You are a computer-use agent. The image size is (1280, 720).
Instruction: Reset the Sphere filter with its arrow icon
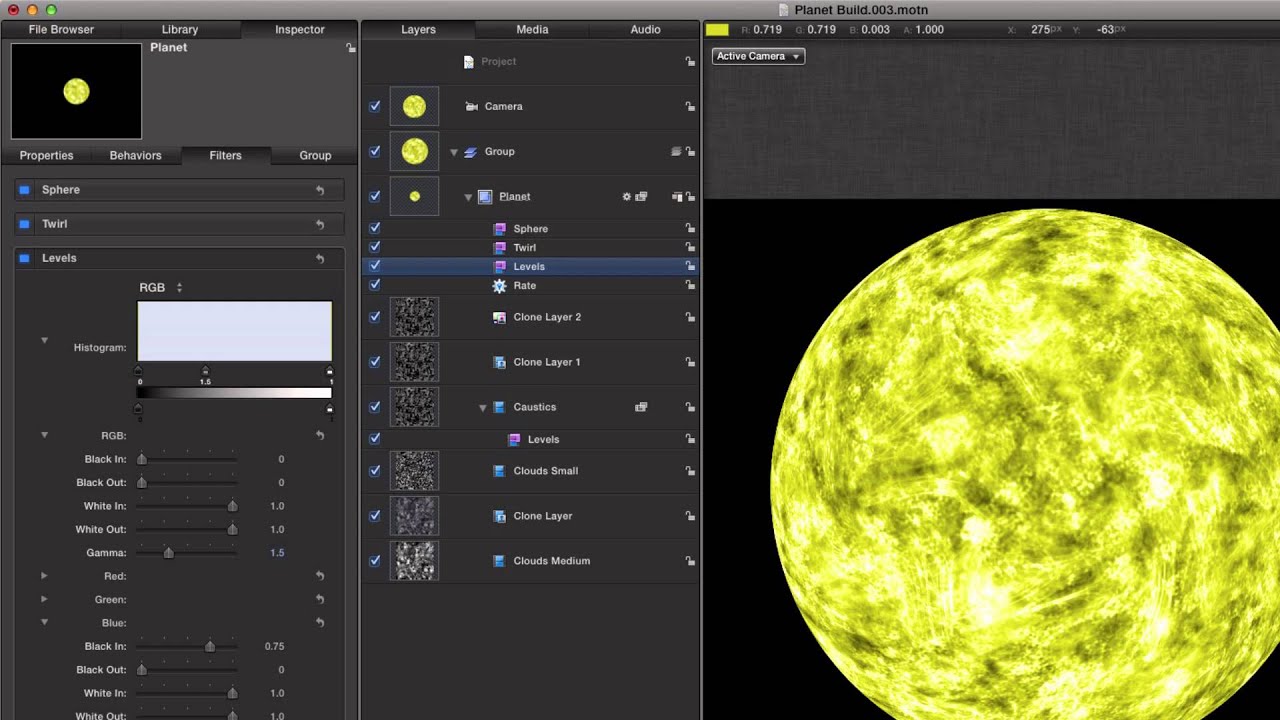coord(320,190)
